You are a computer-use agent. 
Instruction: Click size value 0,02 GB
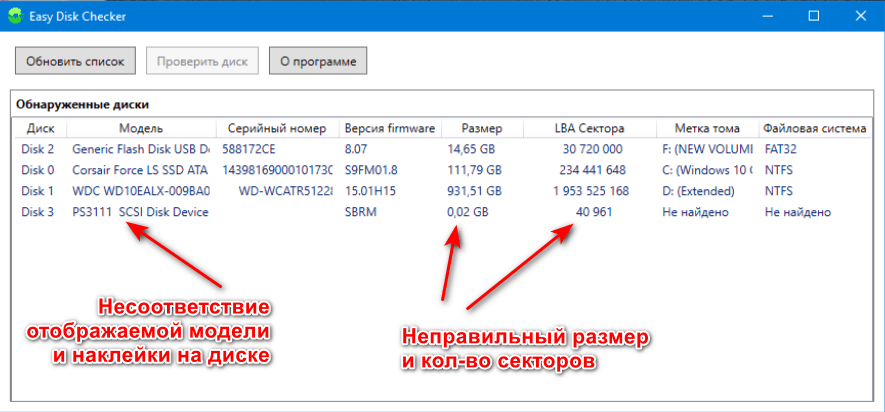coord(468,213)
